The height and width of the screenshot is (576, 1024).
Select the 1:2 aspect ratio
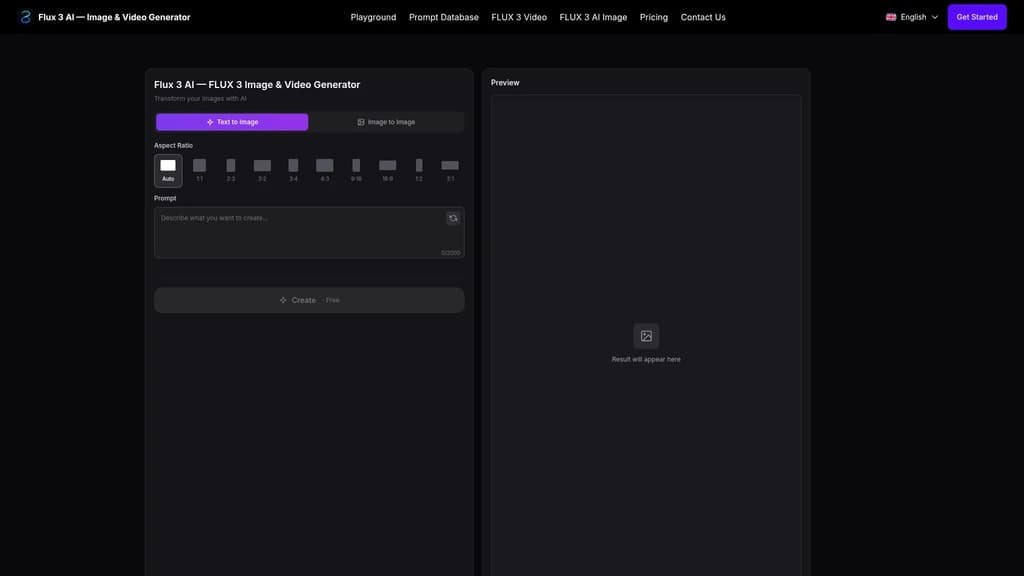click(419, 170)
